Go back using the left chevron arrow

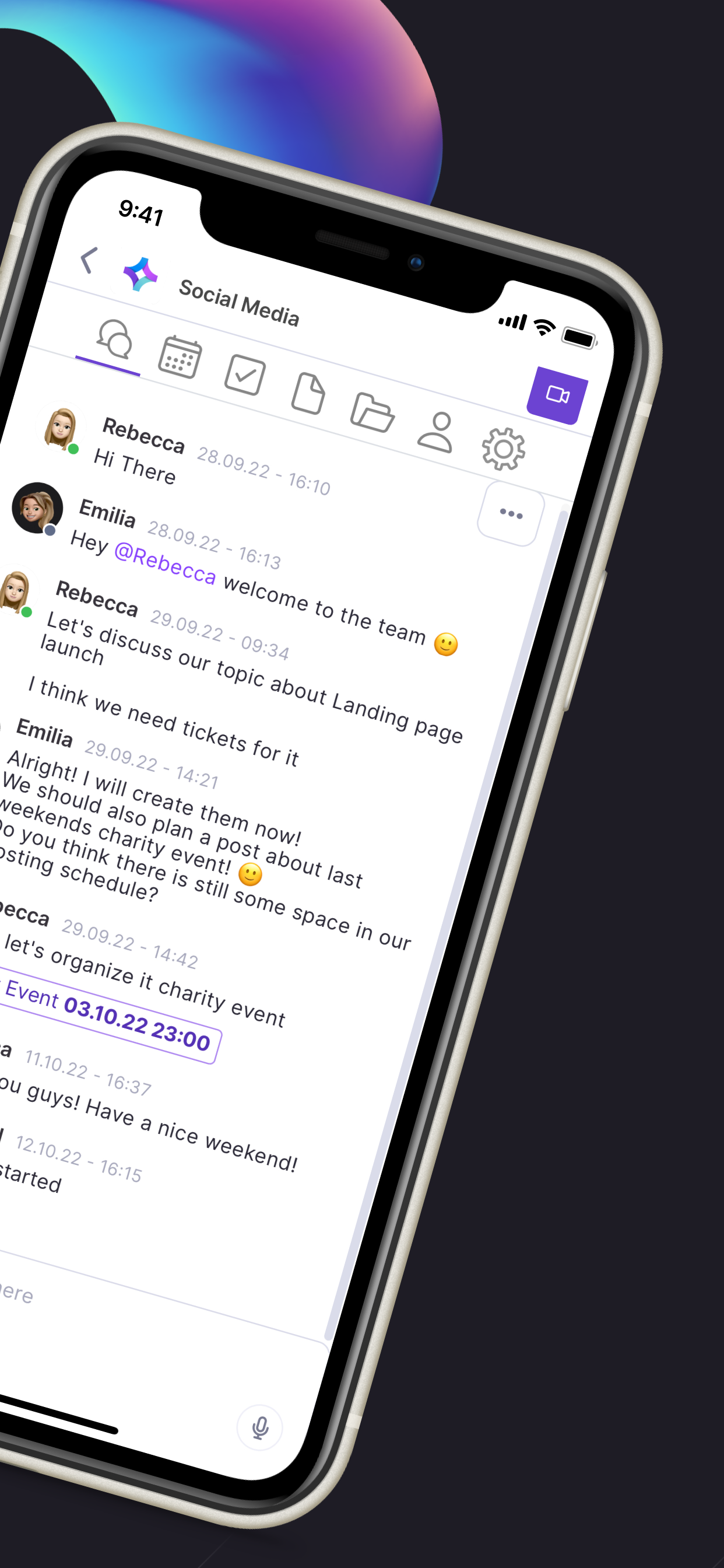(89, 261)
